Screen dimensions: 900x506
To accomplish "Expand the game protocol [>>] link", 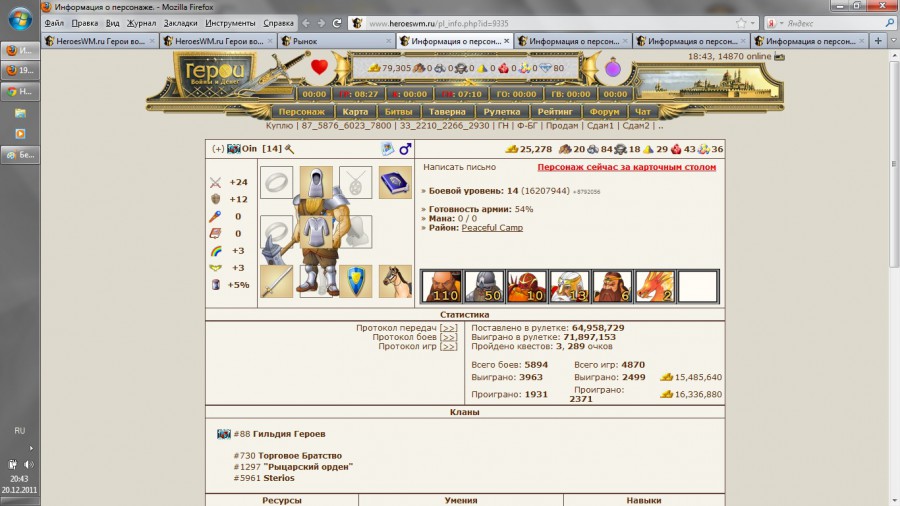I will pyautogui.click(x=449, y=346).
